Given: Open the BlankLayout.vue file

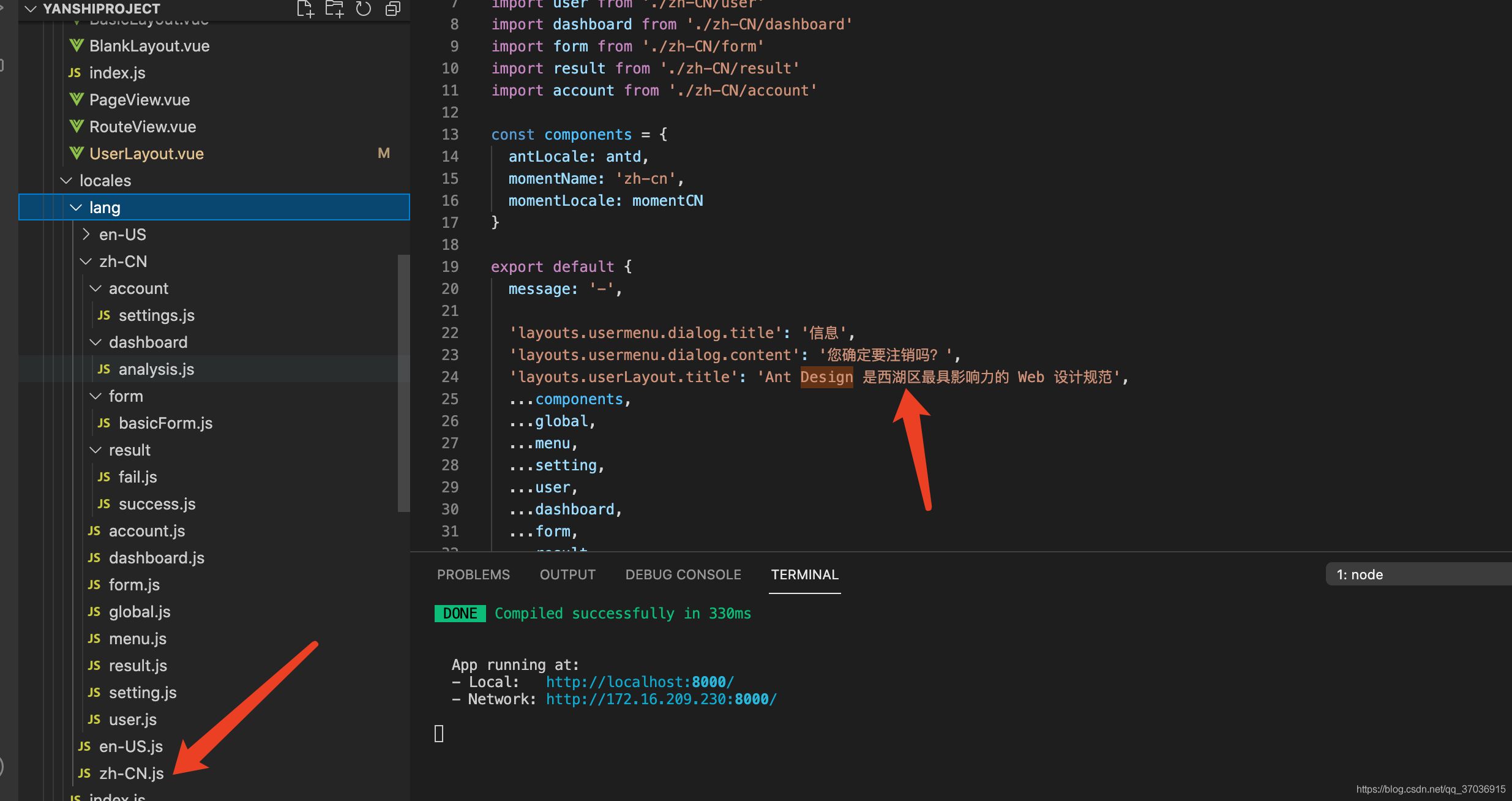Looking at the screenshot, I should pos(149,46).
